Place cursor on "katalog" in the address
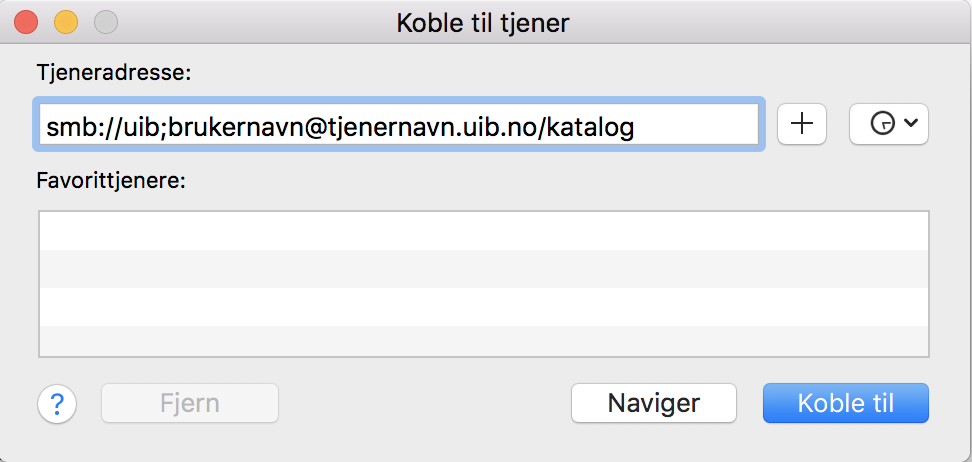972x462 pixels. 590,127
